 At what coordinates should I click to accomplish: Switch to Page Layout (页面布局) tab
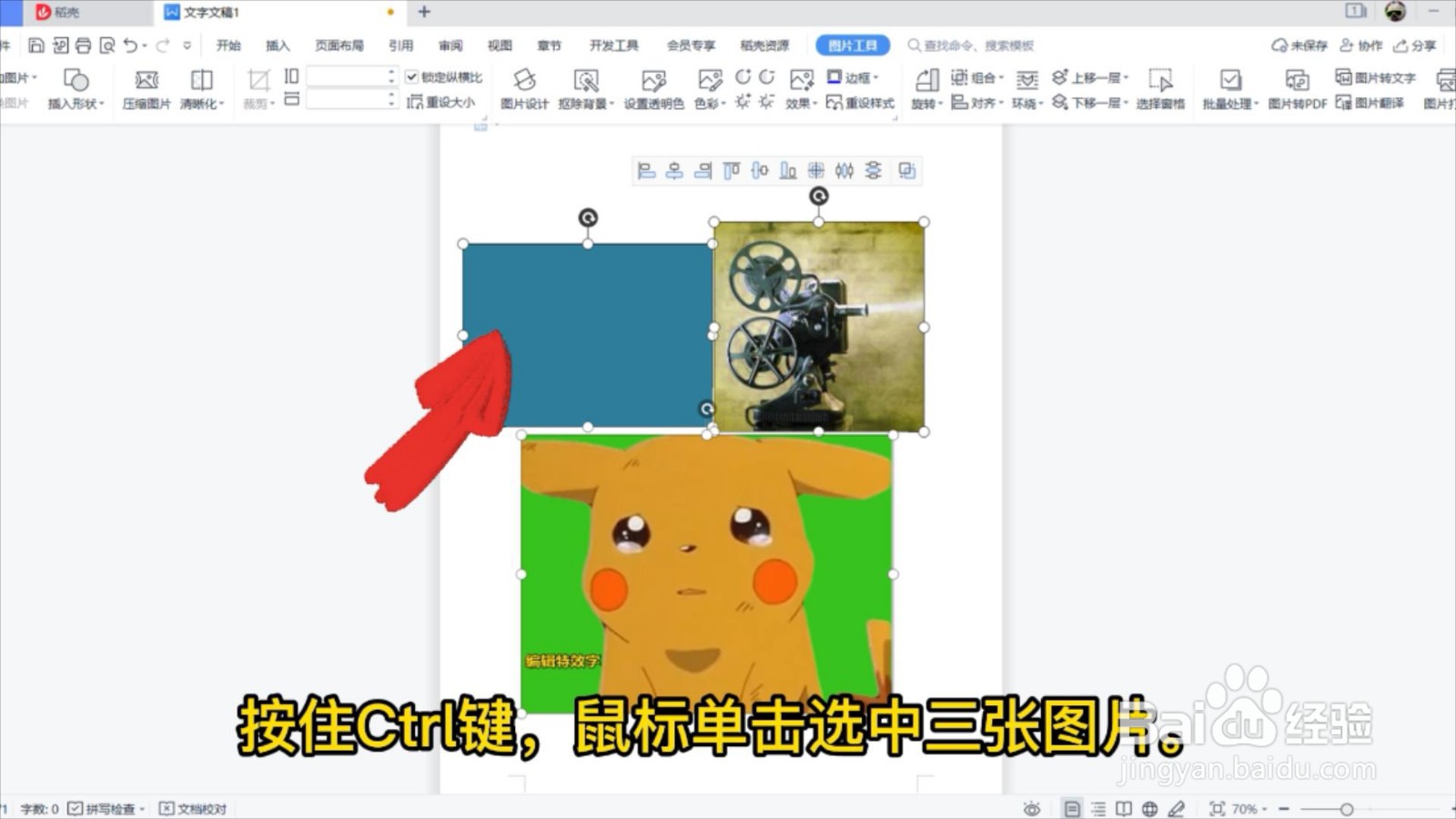pos(339,45)
